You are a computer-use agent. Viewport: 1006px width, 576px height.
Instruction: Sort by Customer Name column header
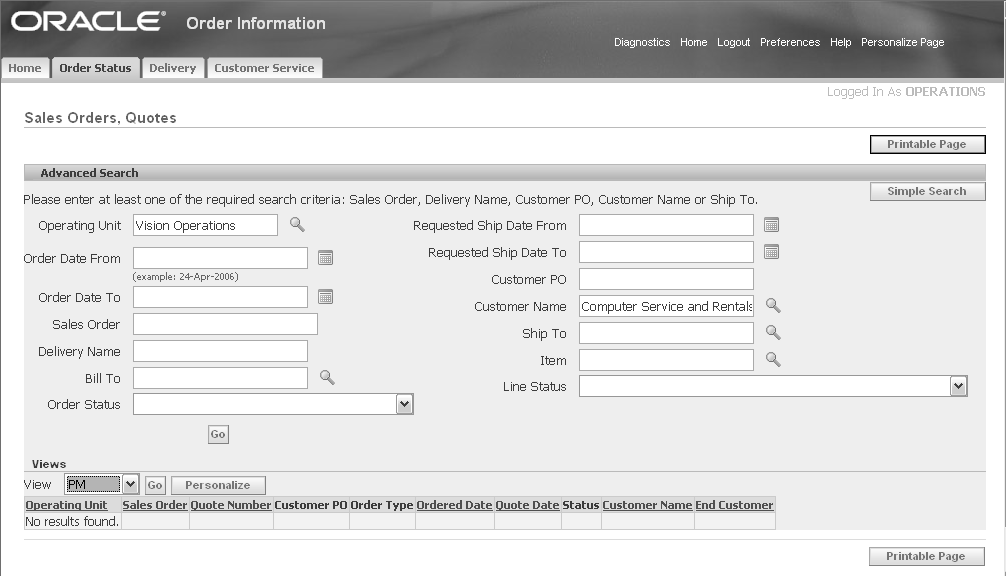(647, 505)
